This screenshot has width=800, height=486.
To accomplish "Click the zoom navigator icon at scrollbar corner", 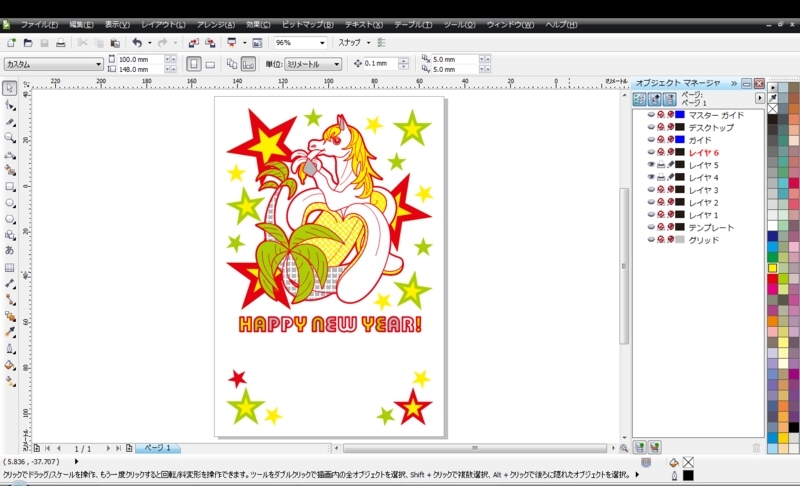I will [x=623, y=448].
